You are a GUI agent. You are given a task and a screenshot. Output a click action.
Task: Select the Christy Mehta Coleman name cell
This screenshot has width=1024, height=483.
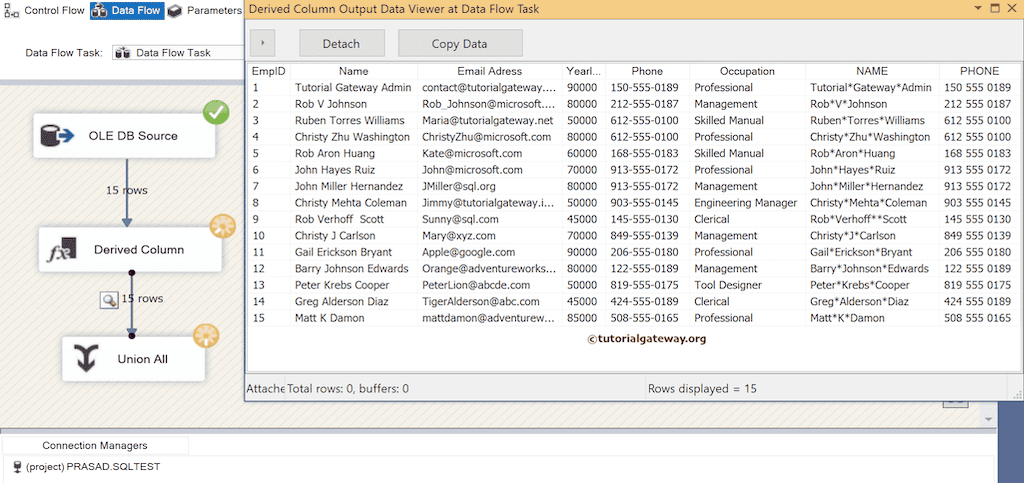point(353,203)
